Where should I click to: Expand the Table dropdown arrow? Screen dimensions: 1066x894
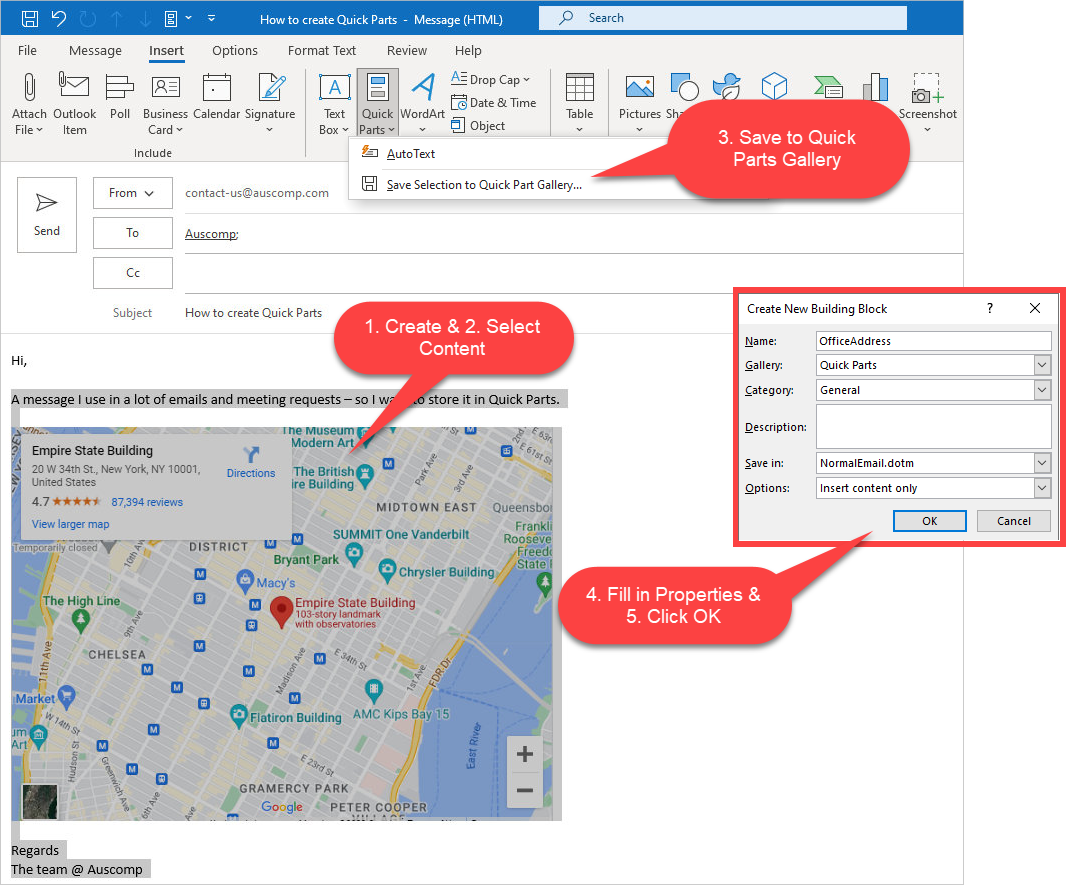click(579, 129)
